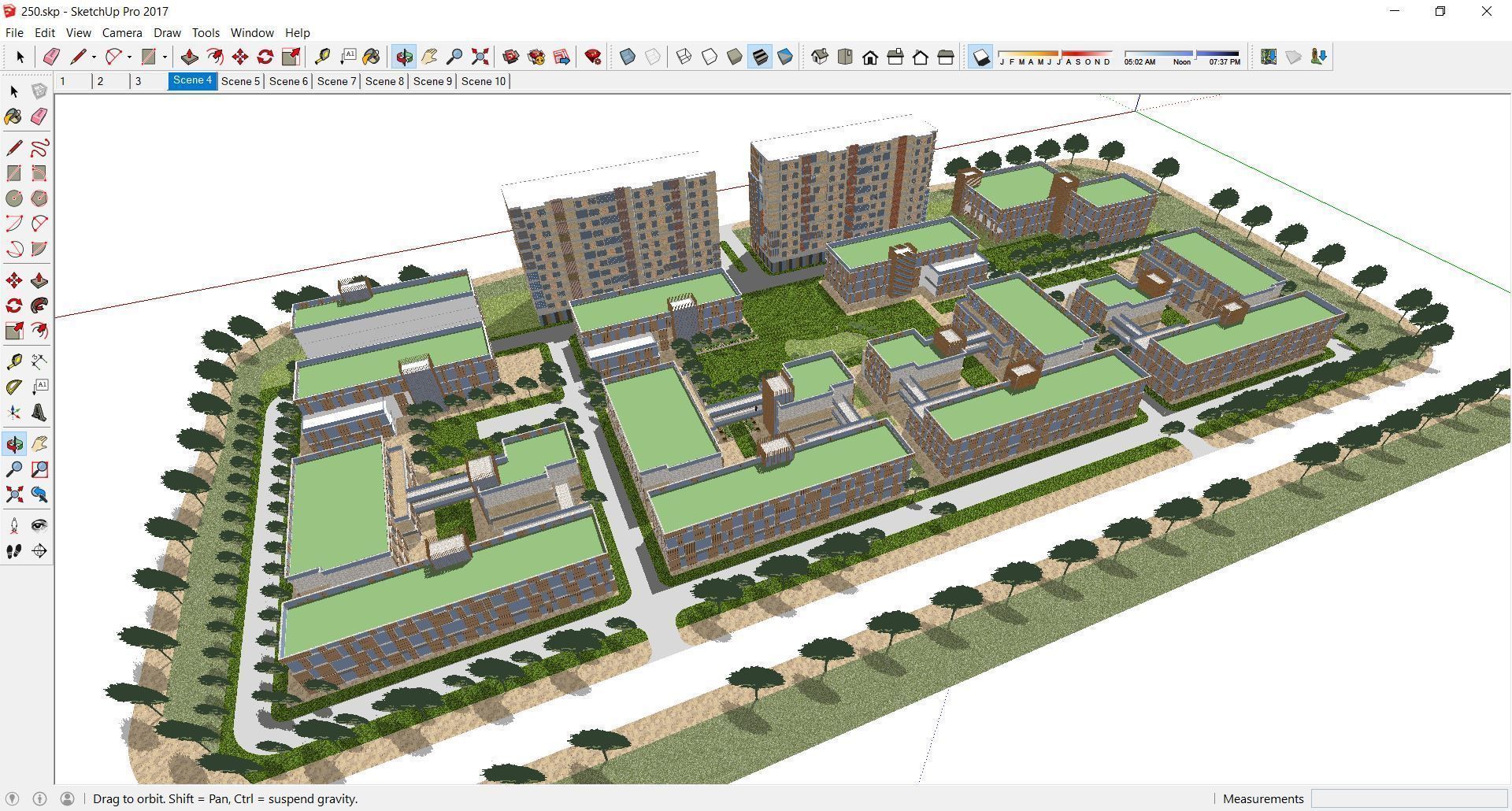Expand the Line tool dropdown arrow
The width and height of the screenshot is (1512, 811).
[x=94, y=57]
